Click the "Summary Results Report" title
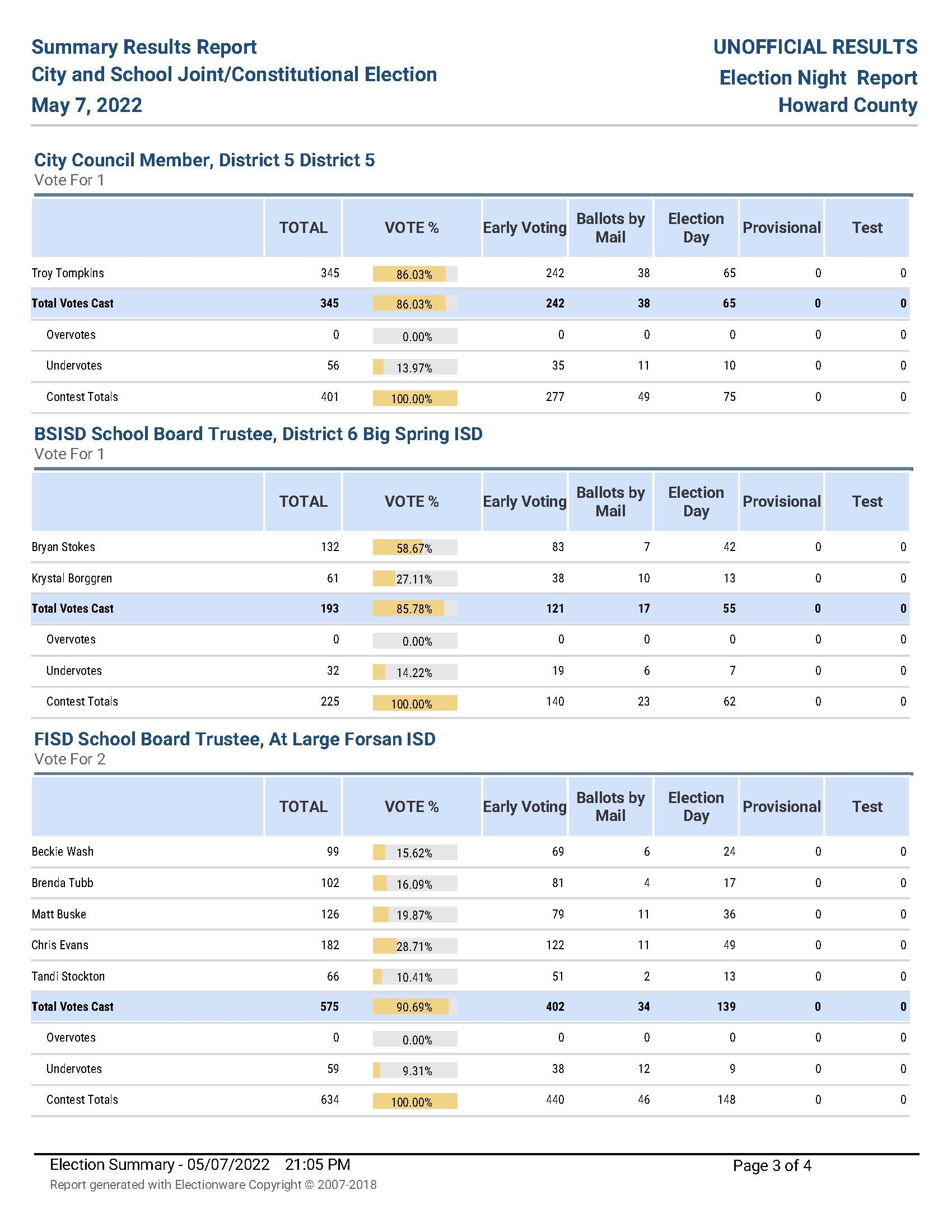Image resolution: width=952 pixels, height=1232 pixels. (x=144, y=47)
